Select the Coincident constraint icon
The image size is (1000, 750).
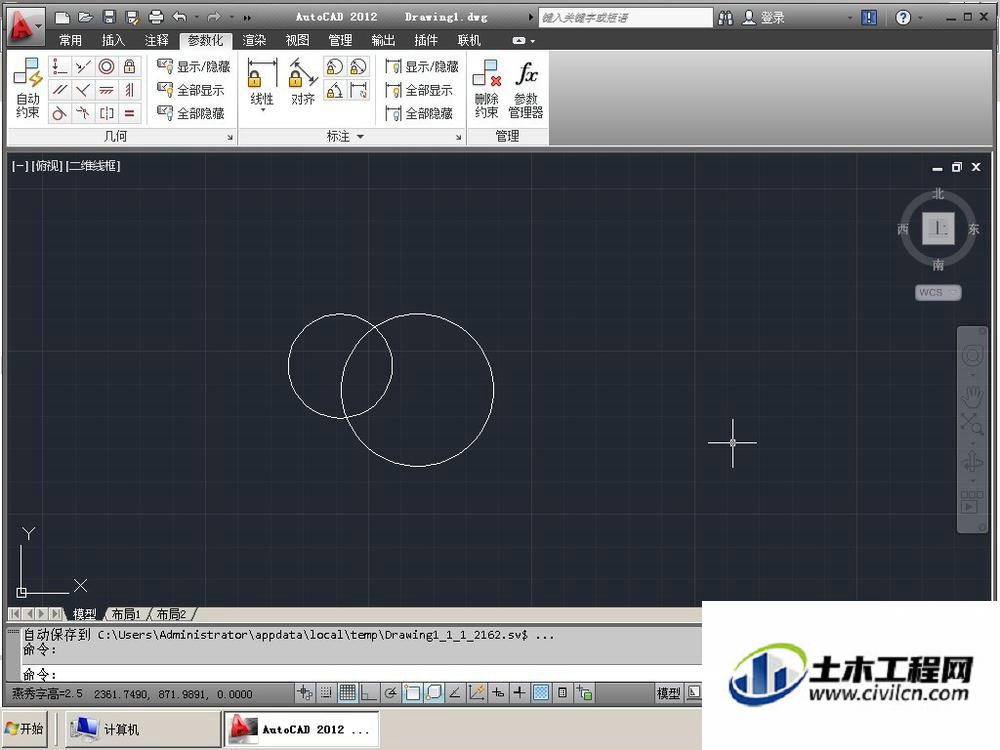(59, 66)
